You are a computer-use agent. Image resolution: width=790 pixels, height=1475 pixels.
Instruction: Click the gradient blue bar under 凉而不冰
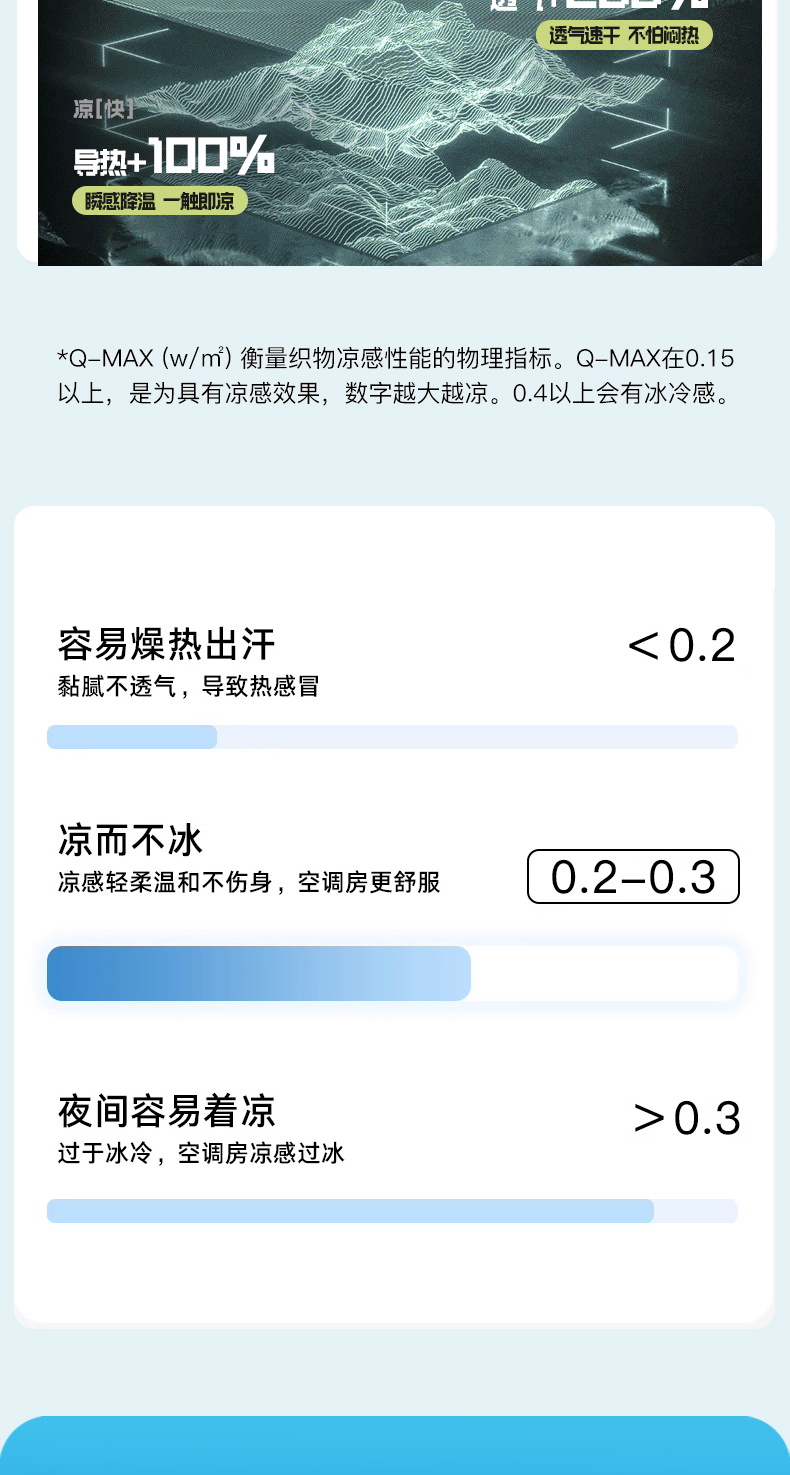pos(258,973)
